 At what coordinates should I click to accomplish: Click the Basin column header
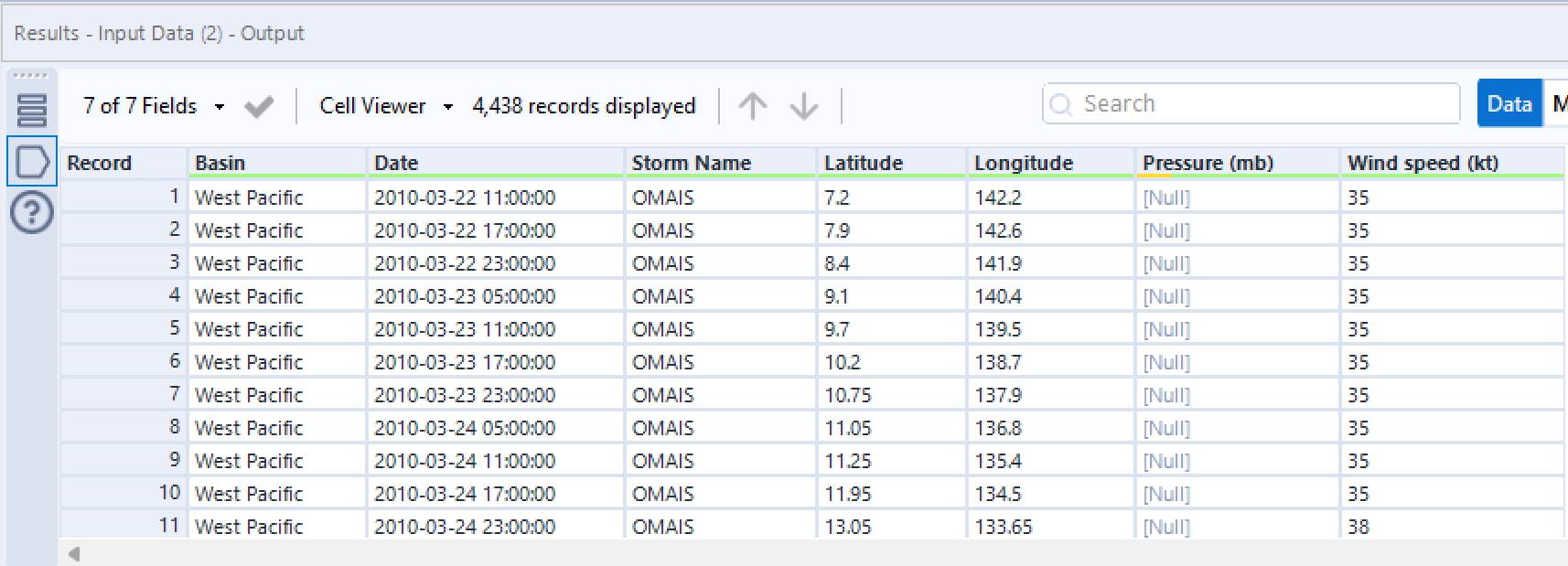[x=276, y=163]
